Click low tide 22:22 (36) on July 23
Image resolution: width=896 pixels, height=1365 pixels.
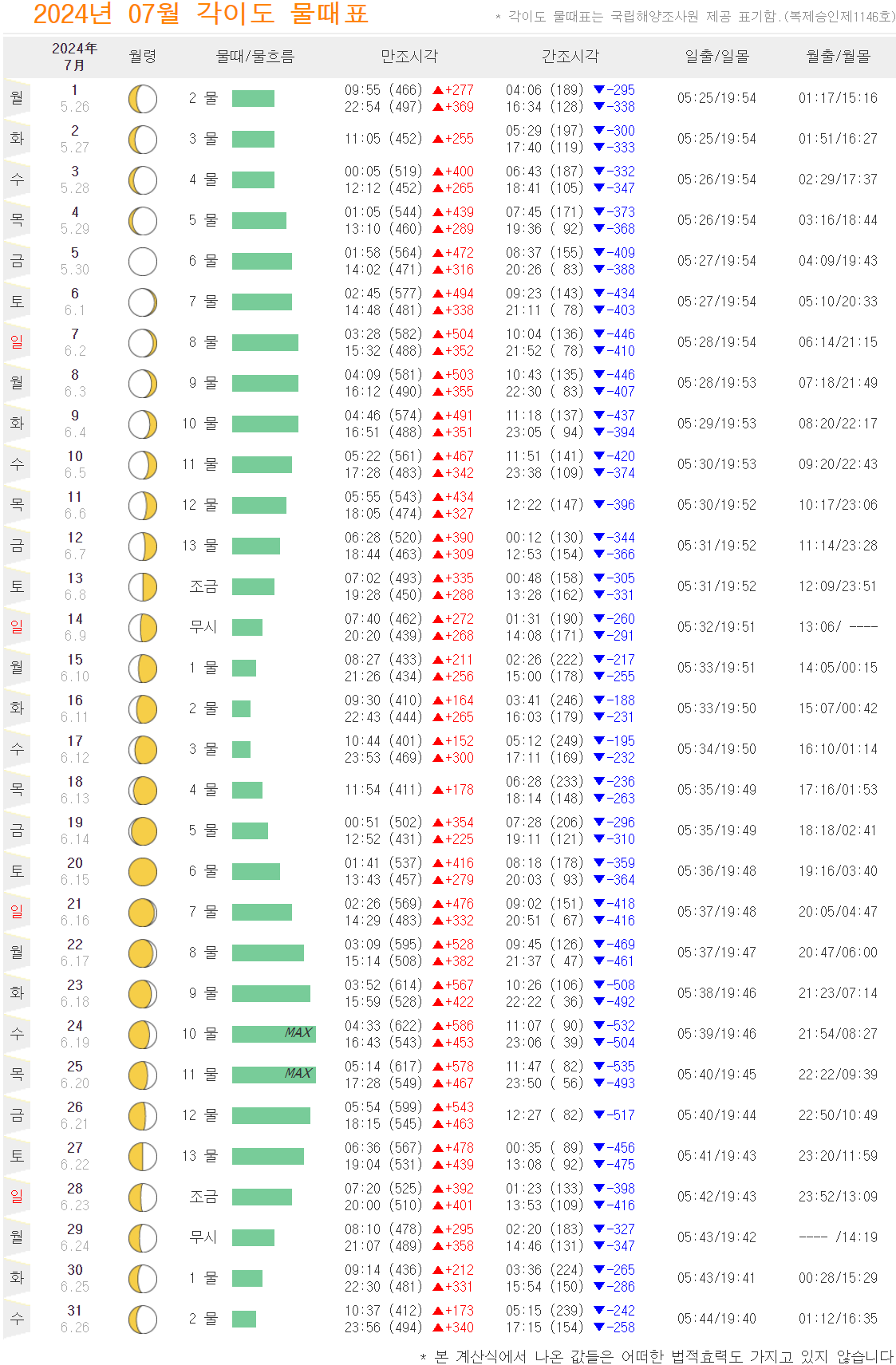click(x=545, y=1002)
